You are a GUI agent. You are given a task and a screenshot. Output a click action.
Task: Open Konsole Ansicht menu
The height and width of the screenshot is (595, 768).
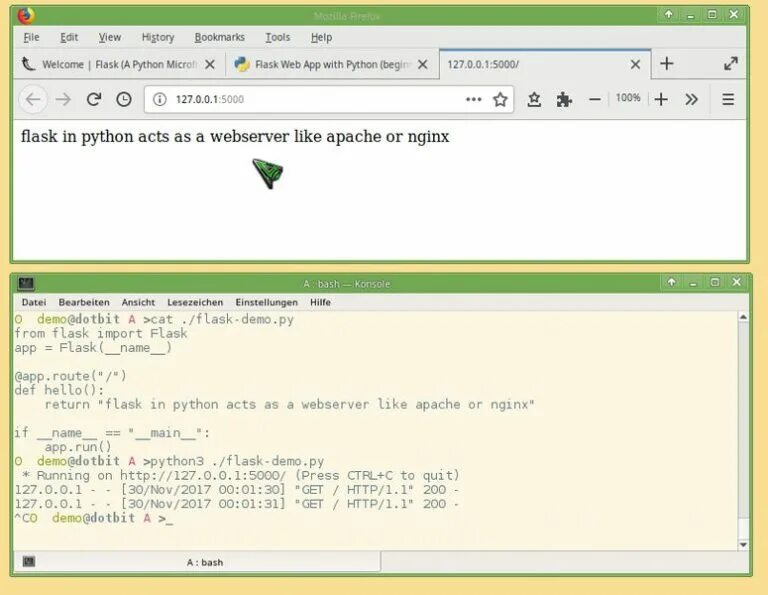coord(138,302)
